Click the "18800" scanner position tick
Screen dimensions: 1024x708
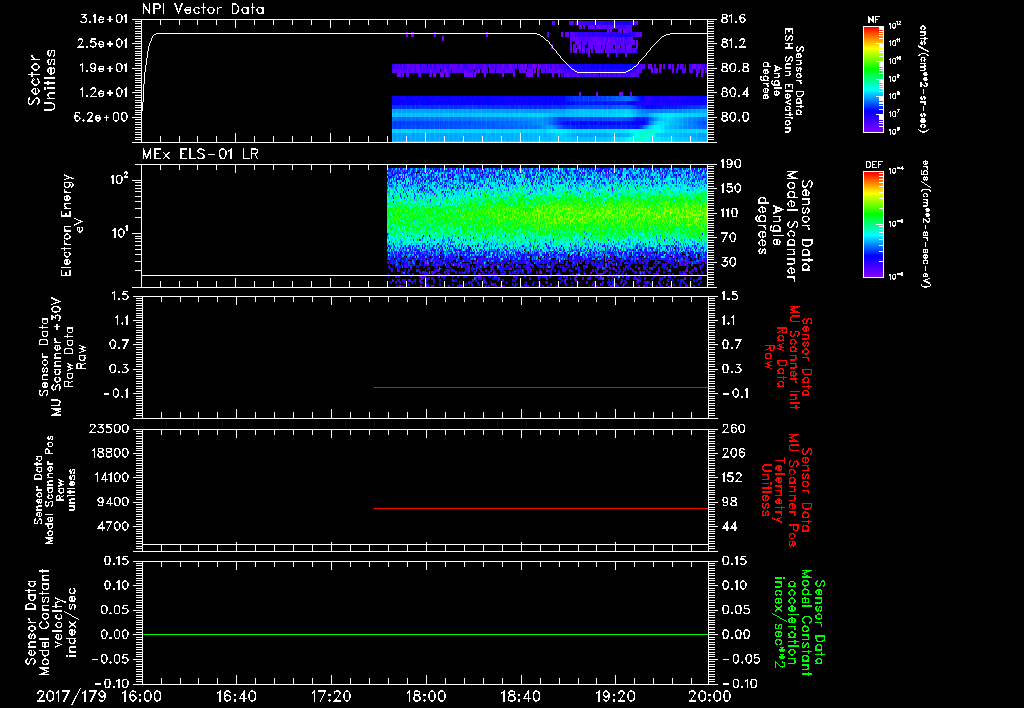[x=108, y=453]
